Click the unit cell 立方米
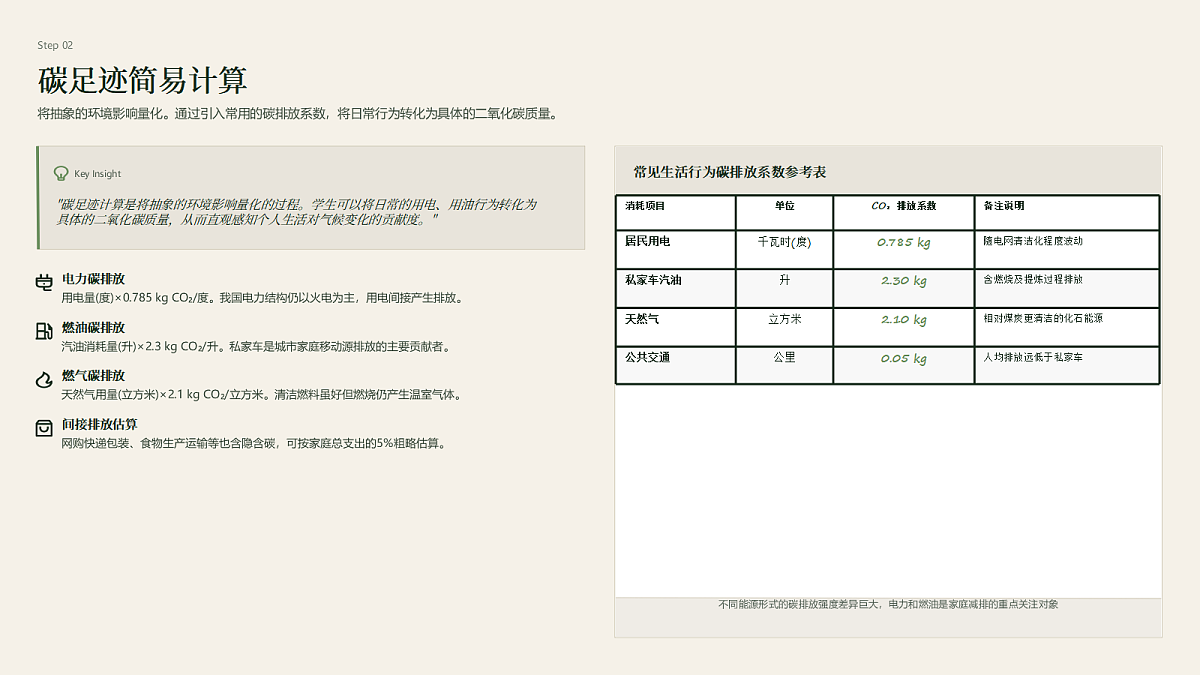Image resolution: width=1200 pixels, height=675 pixels. click(x=785, y=319)
